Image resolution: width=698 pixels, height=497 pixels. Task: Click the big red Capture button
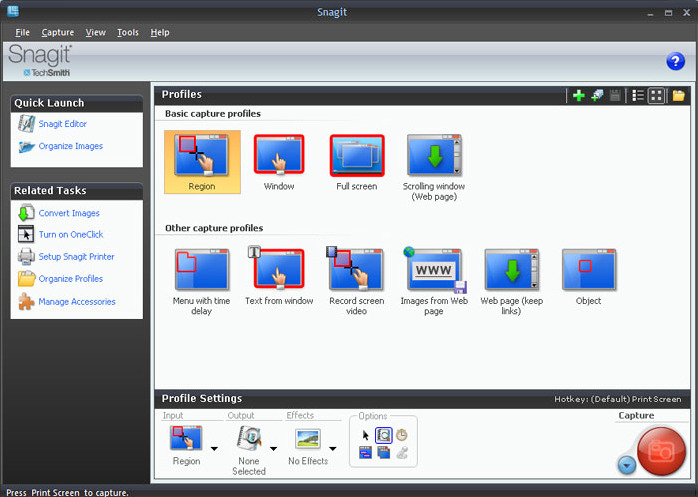[x=661, y=451]
